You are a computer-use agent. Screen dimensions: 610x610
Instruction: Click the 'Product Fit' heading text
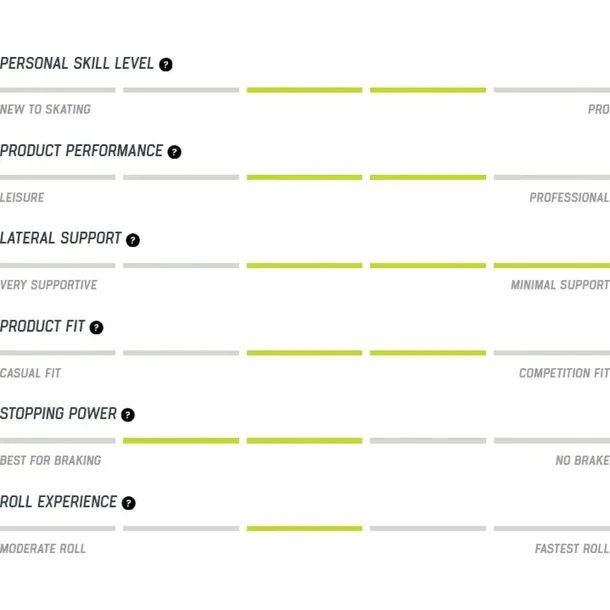point(42,326)
